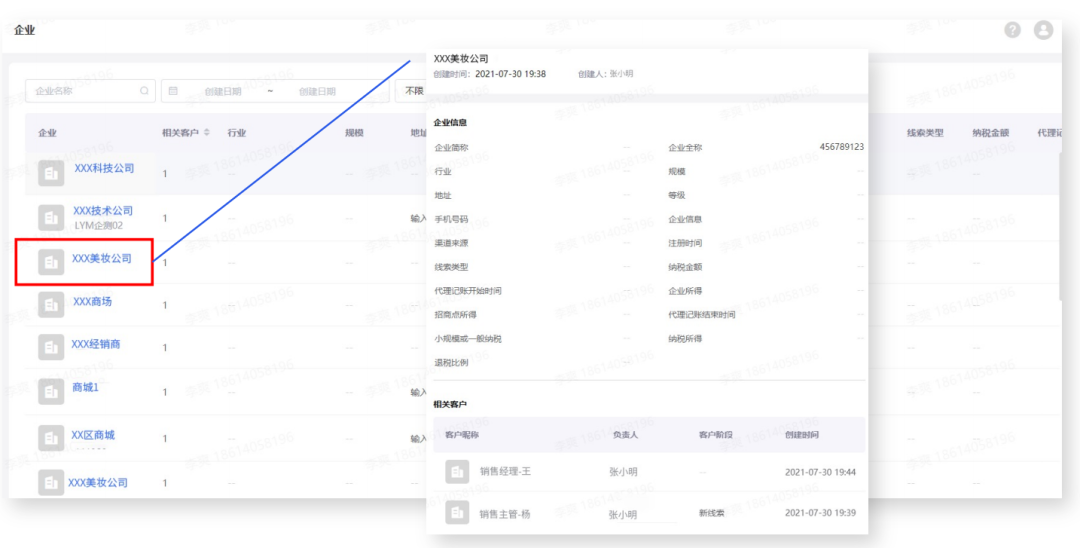
Task: Click the start 创建日期 date input
Action: coord(222,91)
